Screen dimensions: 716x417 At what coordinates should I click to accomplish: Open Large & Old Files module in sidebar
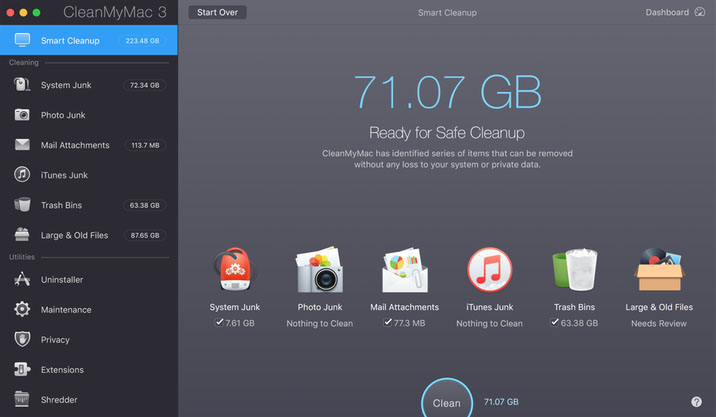(89, 235)
